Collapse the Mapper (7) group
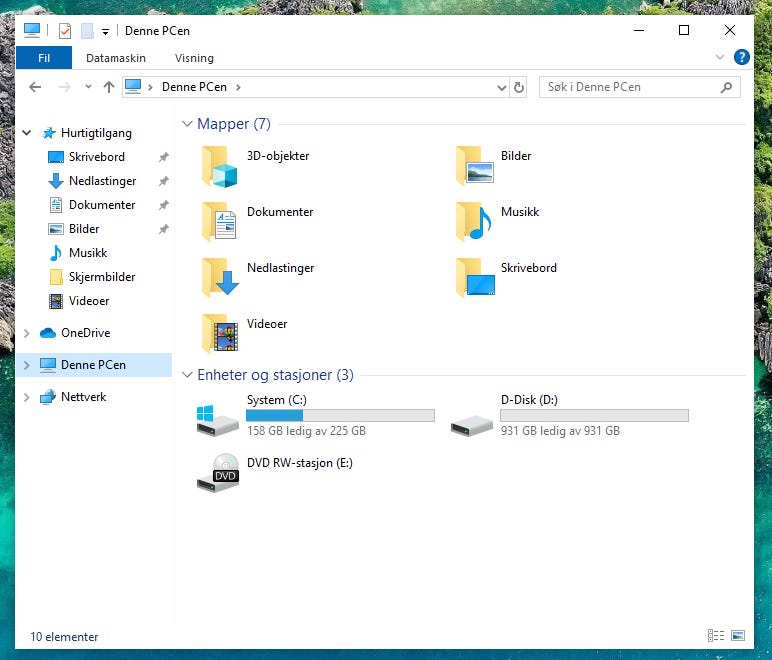772x660 pixels. (187, 124)
